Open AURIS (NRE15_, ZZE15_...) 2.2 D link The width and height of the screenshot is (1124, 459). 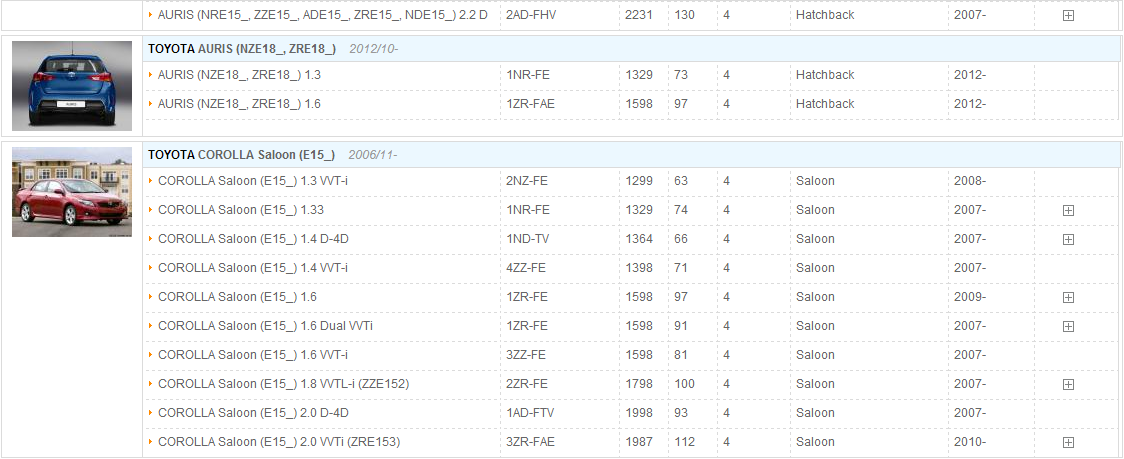tap(323, 15)
